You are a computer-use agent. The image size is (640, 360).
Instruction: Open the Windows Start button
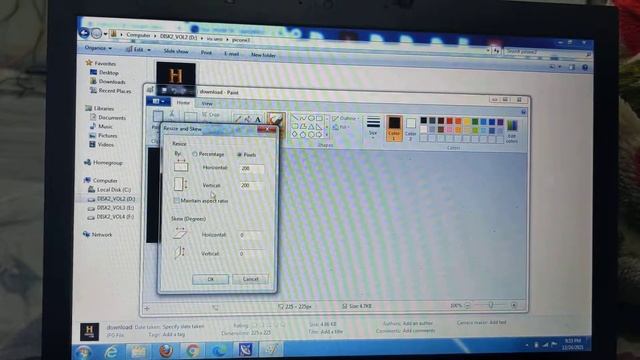point(83,353)
